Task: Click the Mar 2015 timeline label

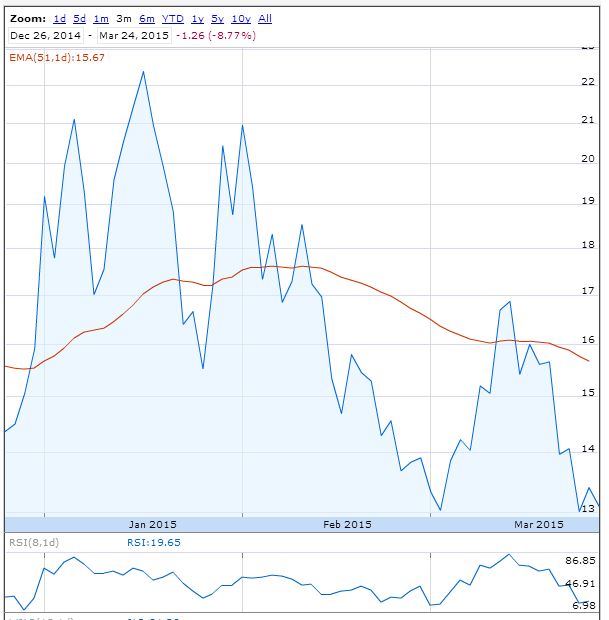Action: coord(539,524)
